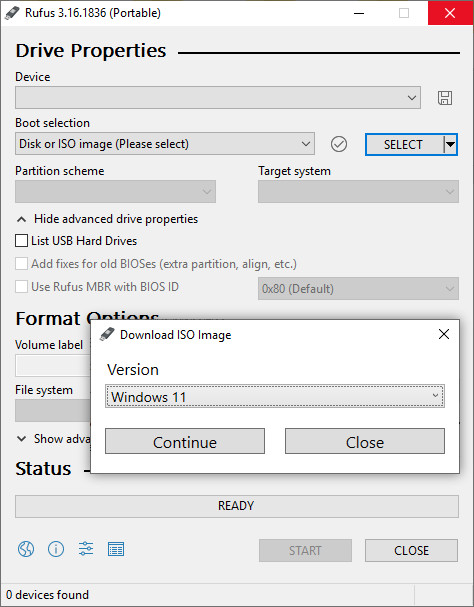Click the READY status progress bar
Image resolution: width=474 pixels, height=607 pixels.
pyautogui.click(x=237, y=506)
